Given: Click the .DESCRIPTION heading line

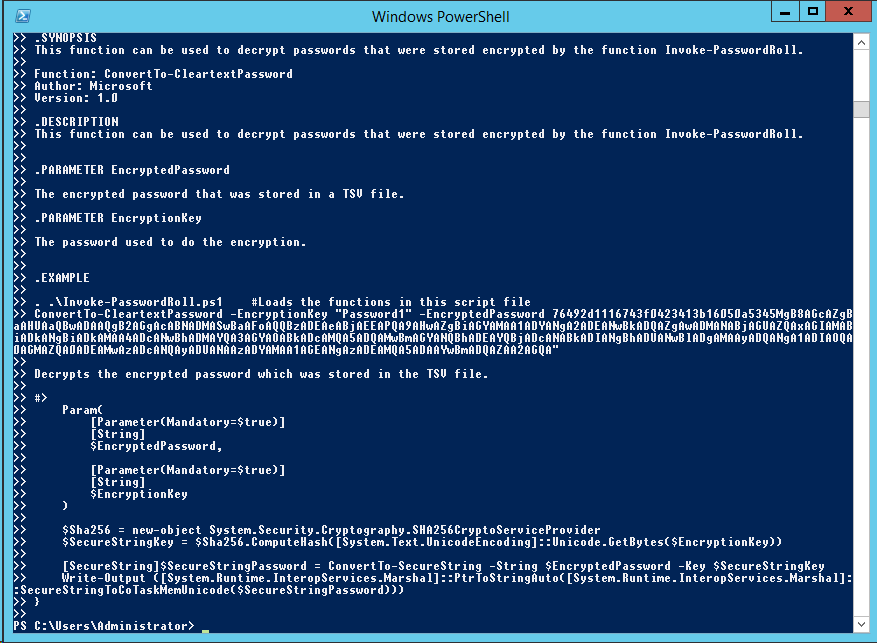Looking at the screenshot, I should [76, 122].
